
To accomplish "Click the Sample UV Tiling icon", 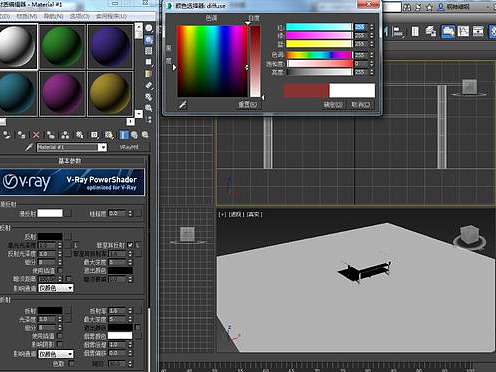I will point(149,62).
